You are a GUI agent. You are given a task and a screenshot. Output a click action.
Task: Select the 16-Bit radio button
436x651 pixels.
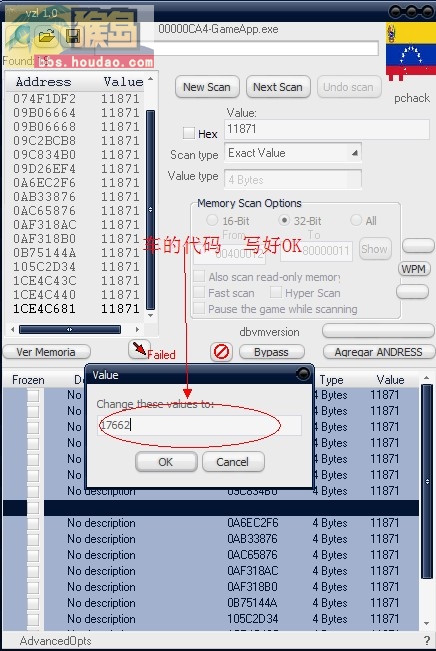point(212,220)
